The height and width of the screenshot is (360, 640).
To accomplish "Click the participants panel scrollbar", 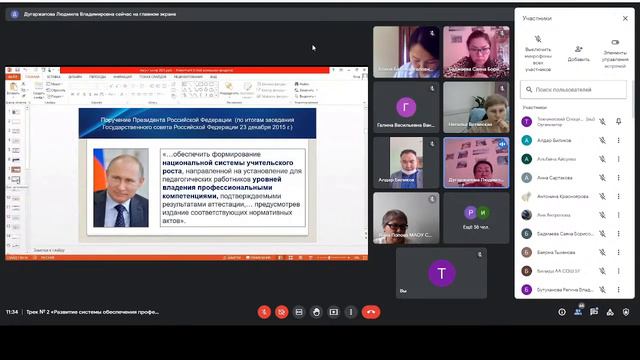I will click(x=633, y=98).
